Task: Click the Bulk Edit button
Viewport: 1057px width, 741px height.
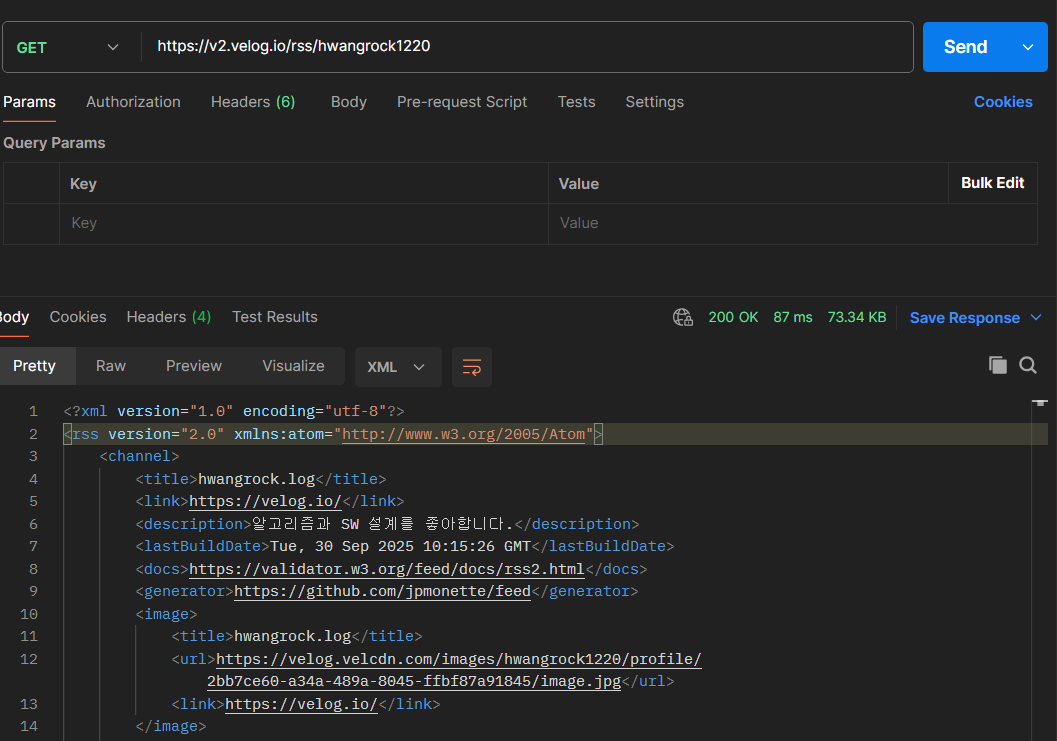Action: 992,183
